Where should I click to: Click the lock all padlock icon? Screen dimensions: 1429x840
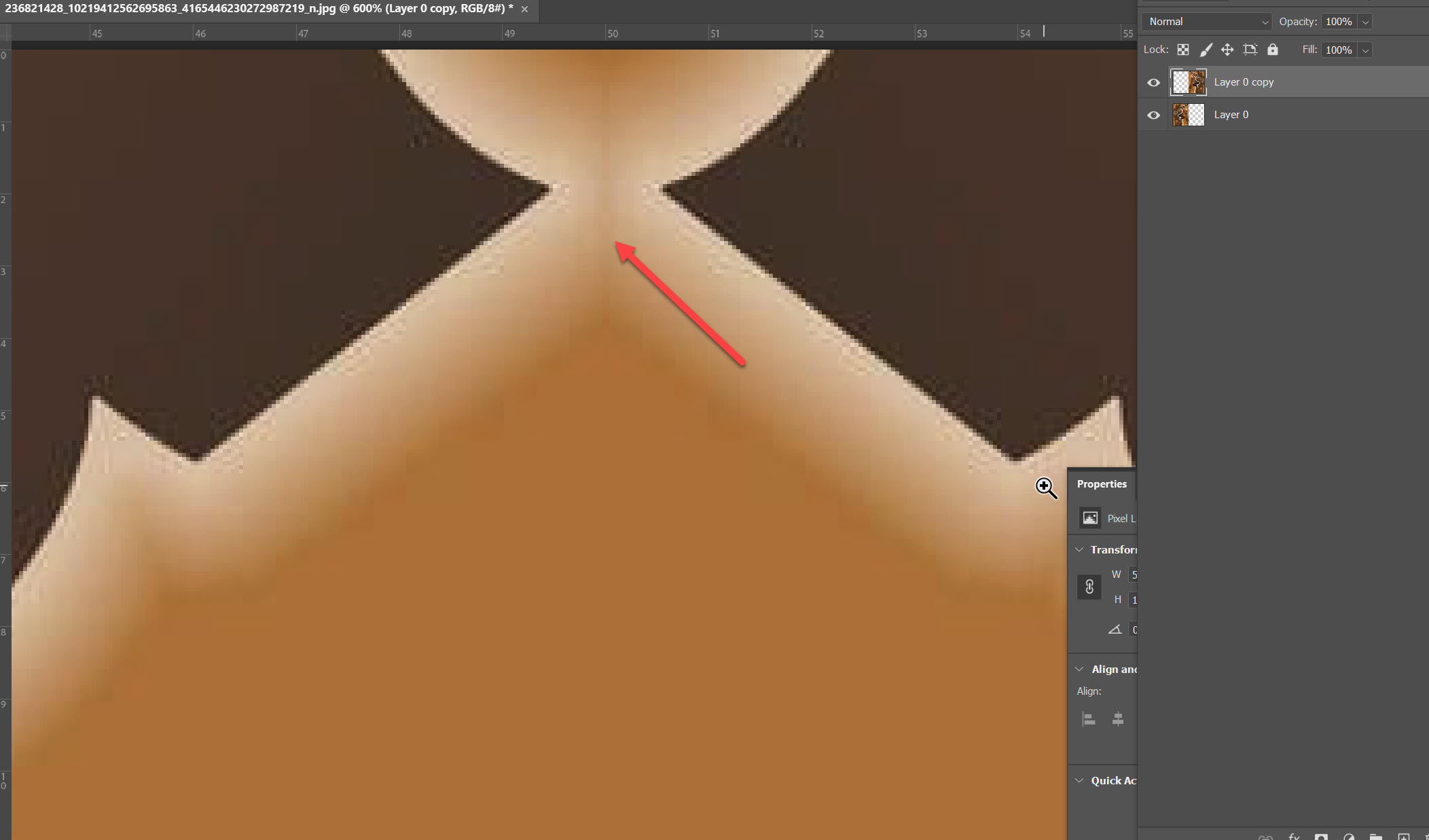pyautogui.click(x=1272, y=50)
